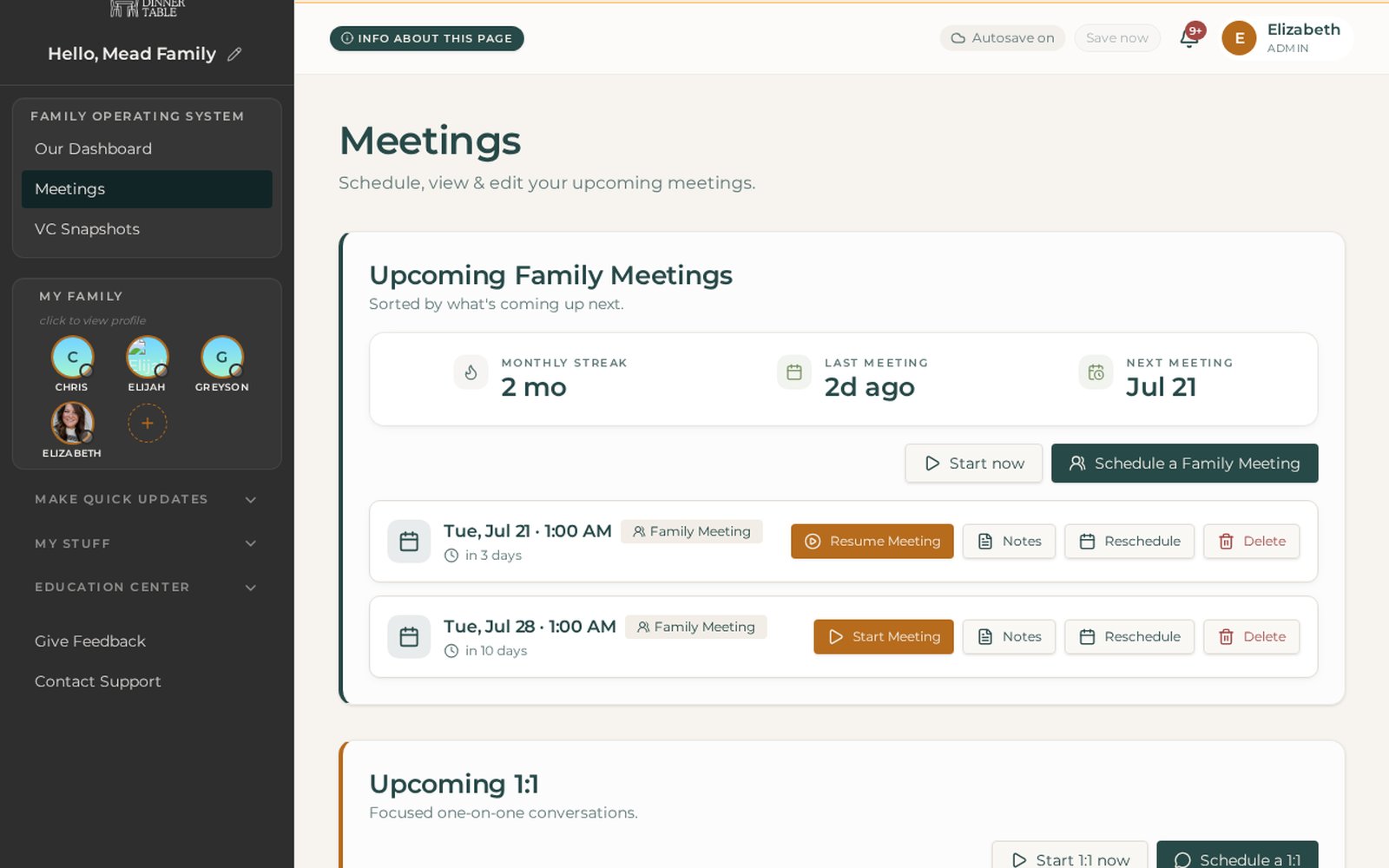This screenshot has width=1389, height=868.
Task: Open the Contact Support link
Action: coord(98,681)
